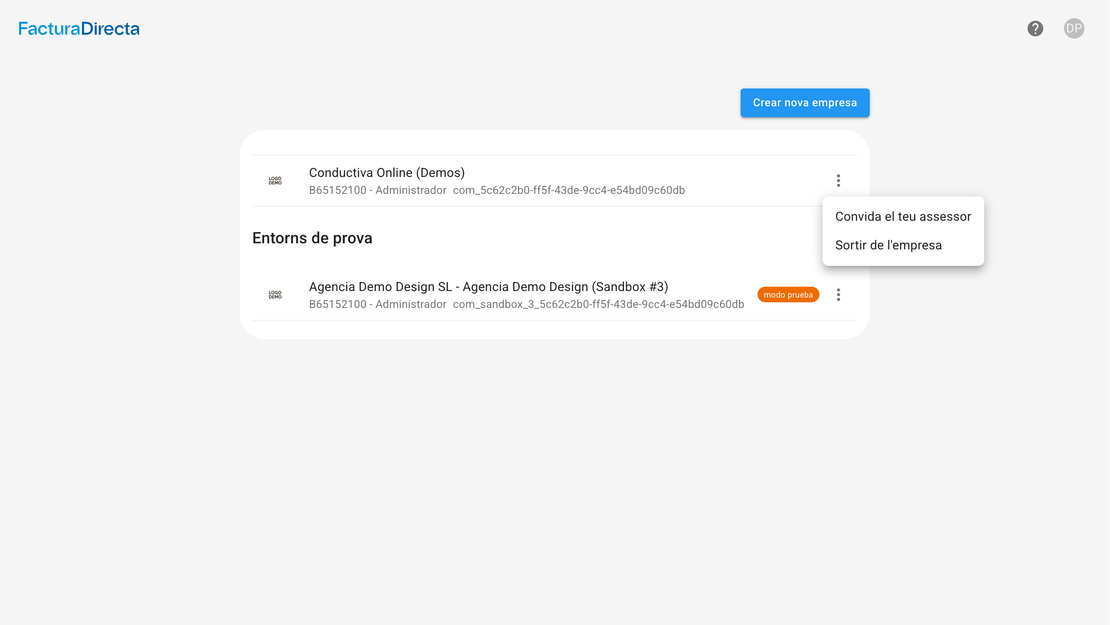Click the FacturaDirecta logo
Screen dimensions: 1110x625
point(79,29)
